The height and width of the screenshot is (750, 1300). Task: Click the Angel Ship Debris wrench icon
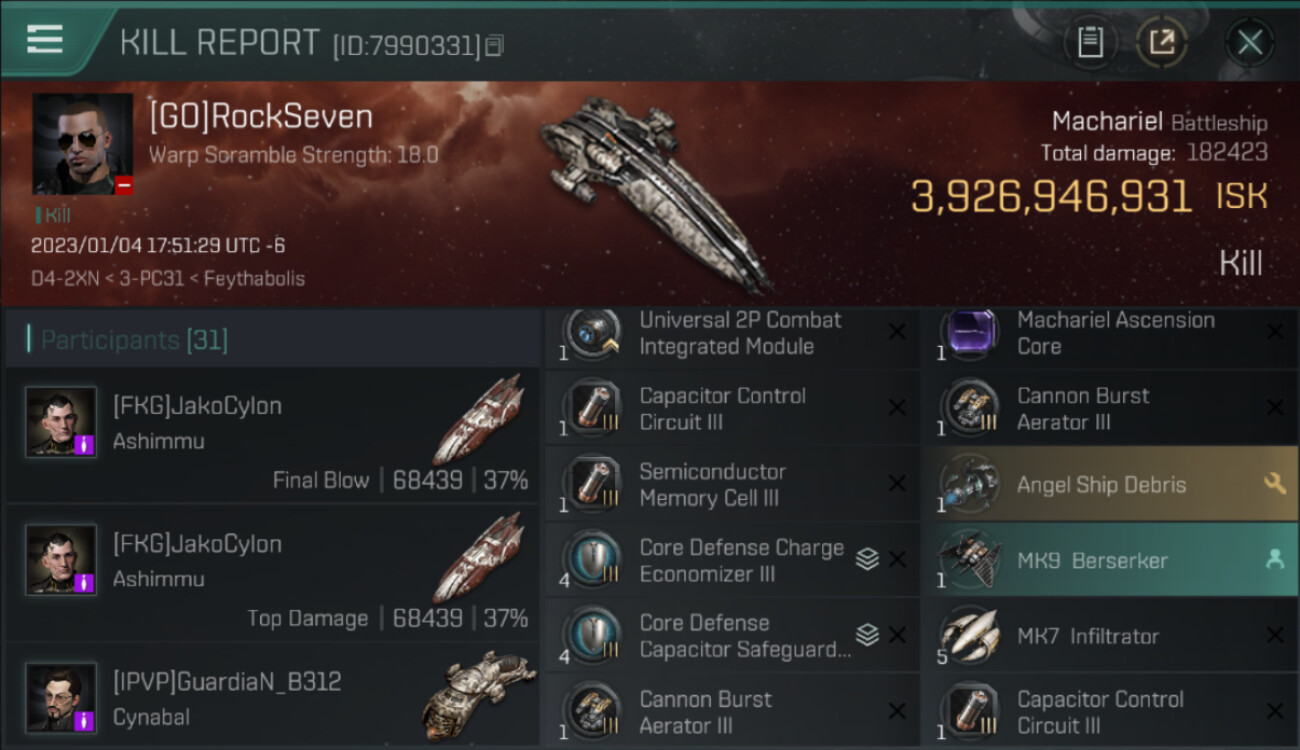click(x=1274, y=484)
